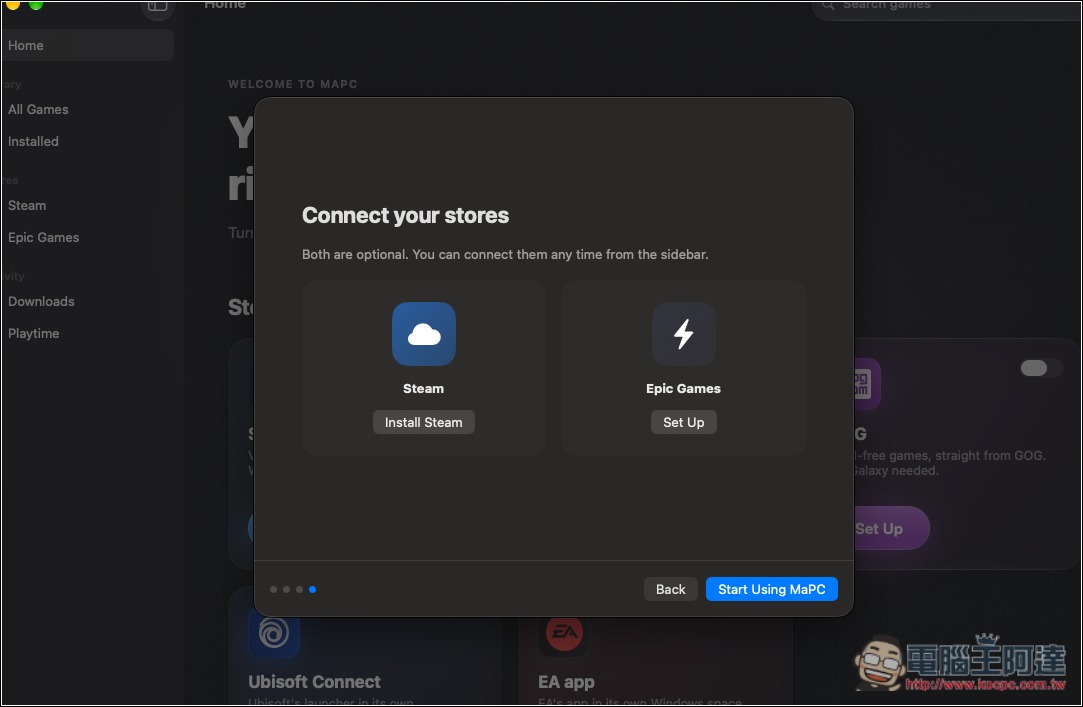
Task: Click the "Steam" label under the cloud icon
Action: coord(423,388)
